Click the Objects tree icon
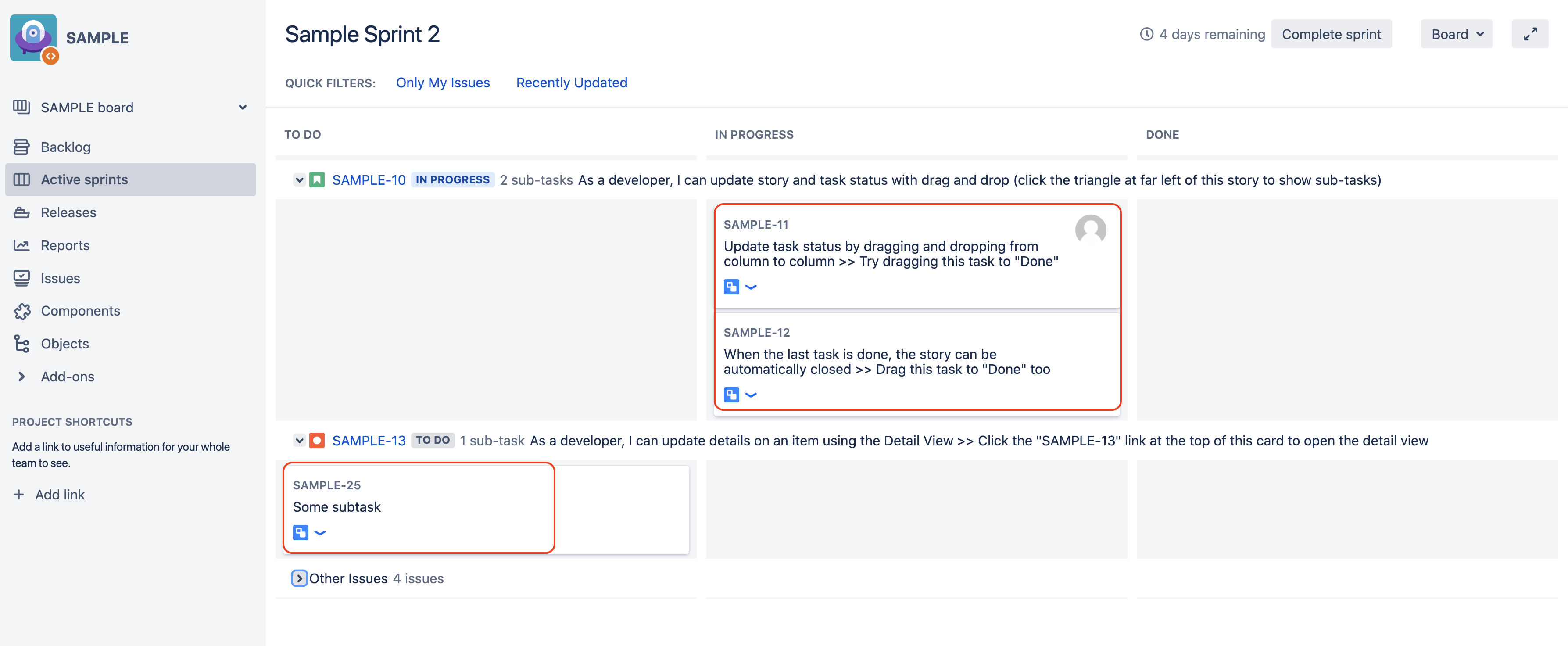The image size is (1568, 646). point(21,344)
